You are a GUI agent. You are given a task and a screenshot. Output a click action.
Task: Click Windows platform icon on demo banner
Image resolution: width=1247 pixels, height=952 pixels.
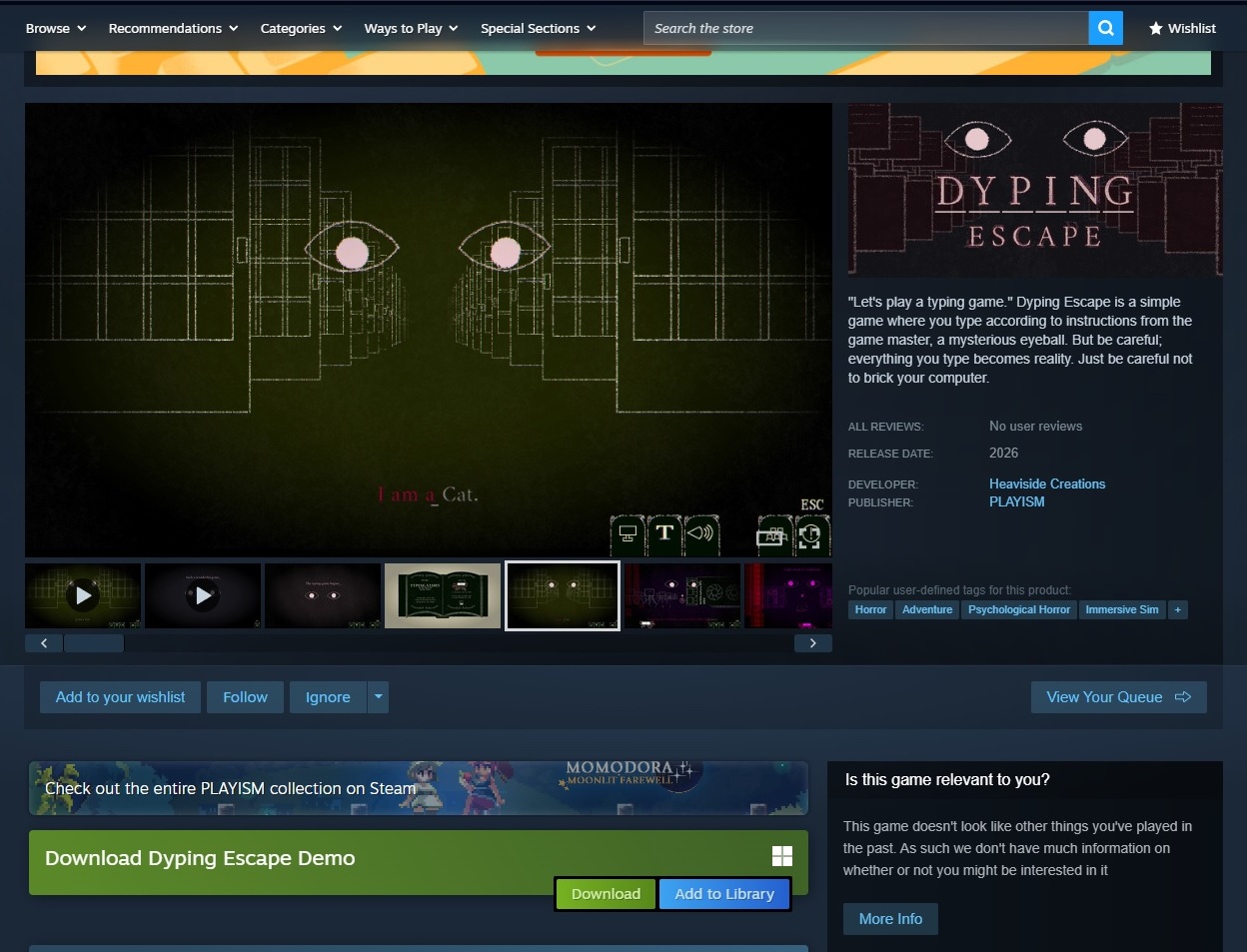pyautogui.click(x=782, y=856)
